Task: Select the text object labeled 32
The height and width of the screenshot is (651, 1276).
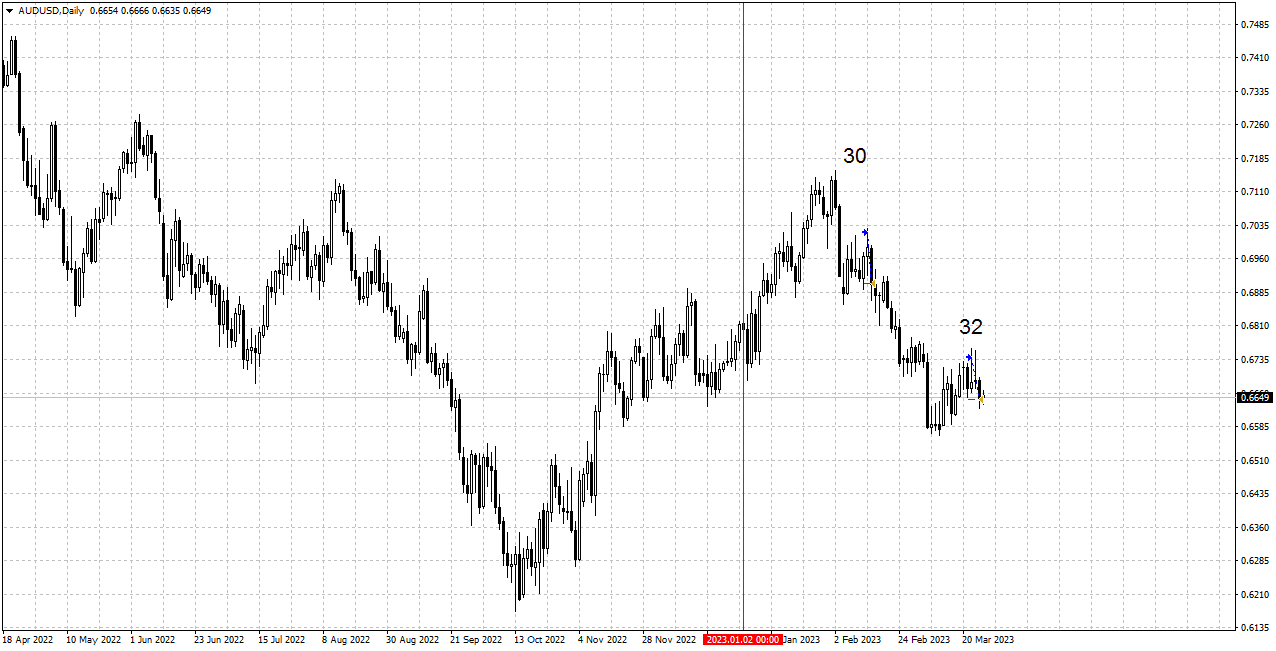Action: coord(971,327)
